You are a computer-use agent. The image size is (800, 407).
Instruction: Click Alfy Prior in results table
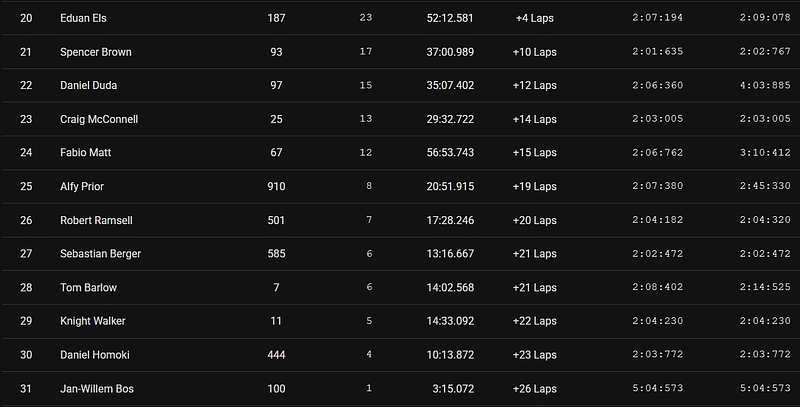[83, 187]
